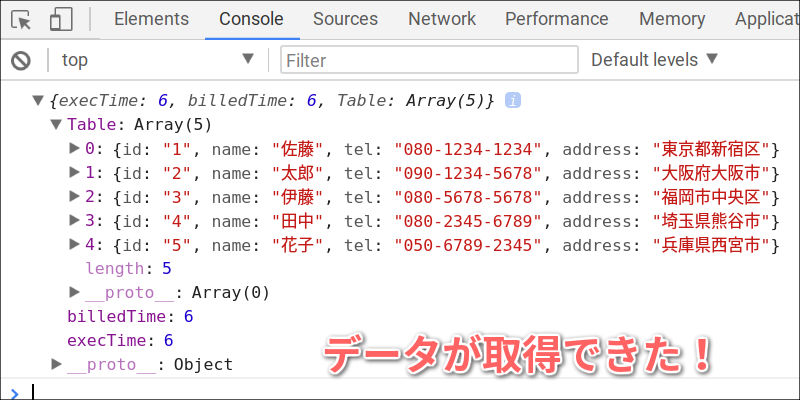800x400 pixels.
Task: Click the length: 5 property
Action: click(129, 268)
